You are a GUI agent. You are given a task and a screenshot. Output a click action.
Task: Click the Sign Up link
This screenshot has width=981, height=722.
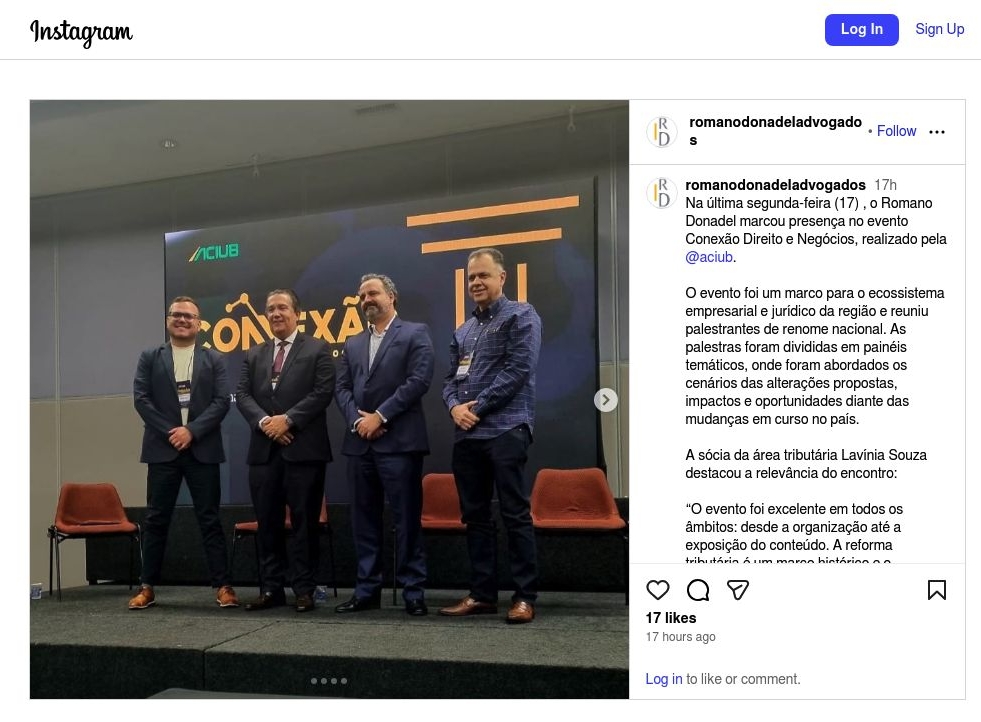click(939, 29)
